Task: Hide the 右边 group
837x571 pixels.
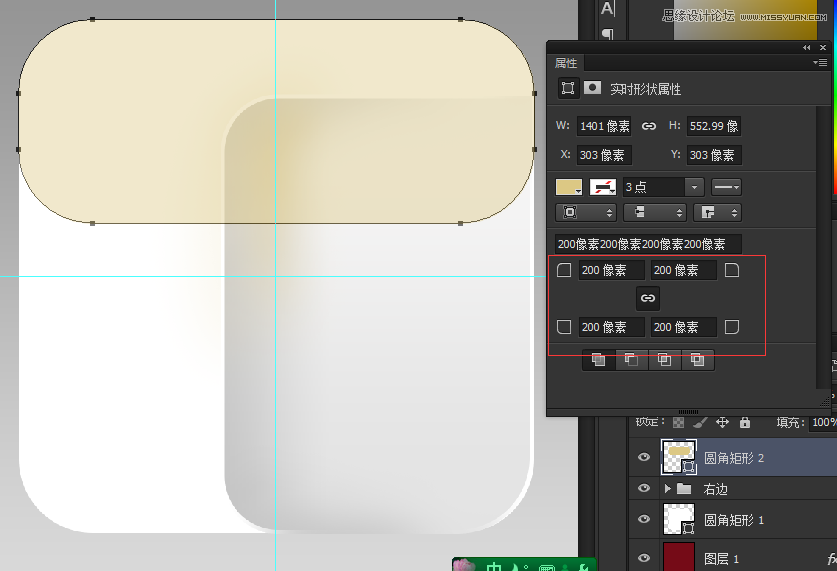Action: pyautogui.click(x=644, y=488)
